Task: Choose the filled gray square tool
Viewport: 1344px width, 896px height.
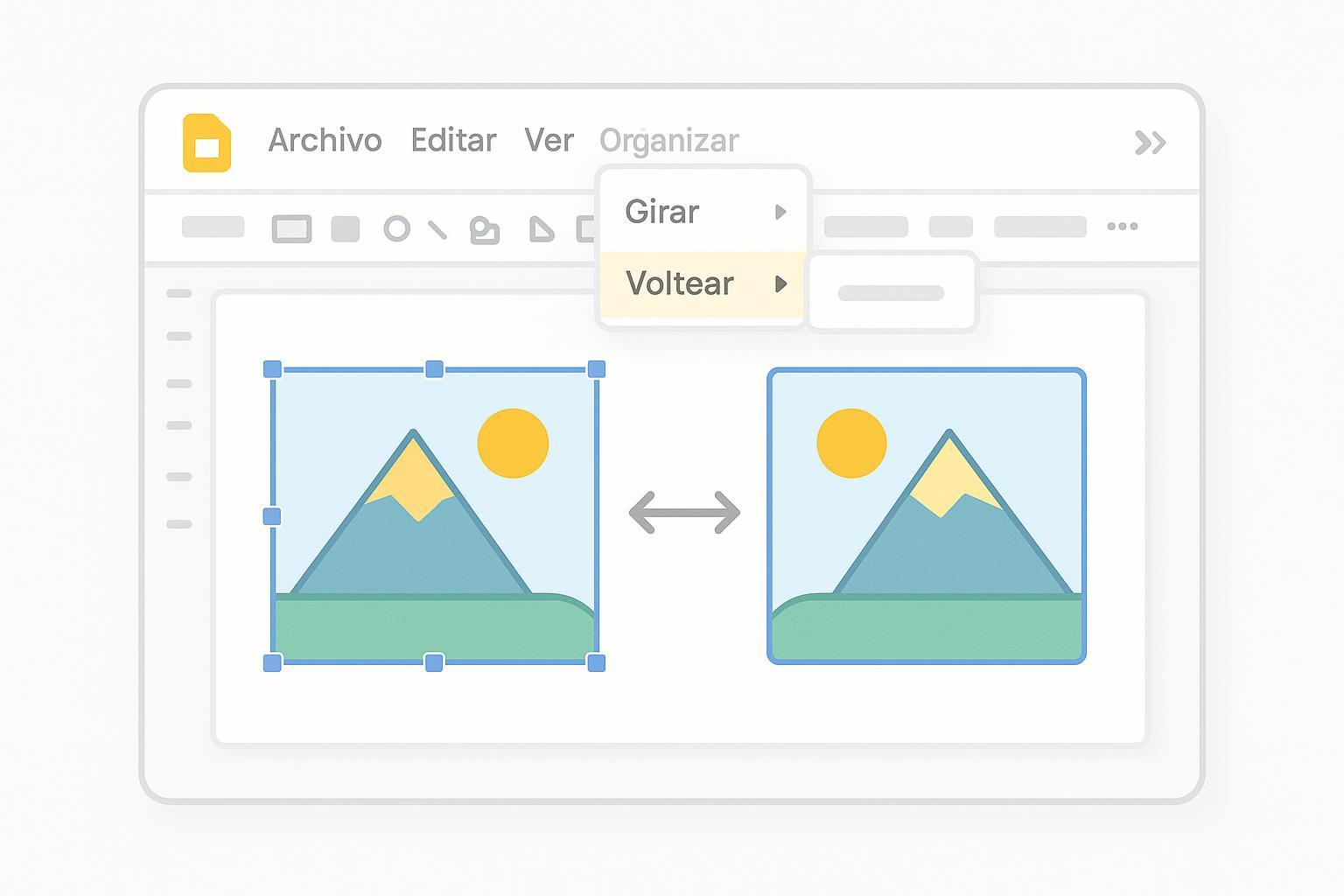Action: click(x=346, y=229)
